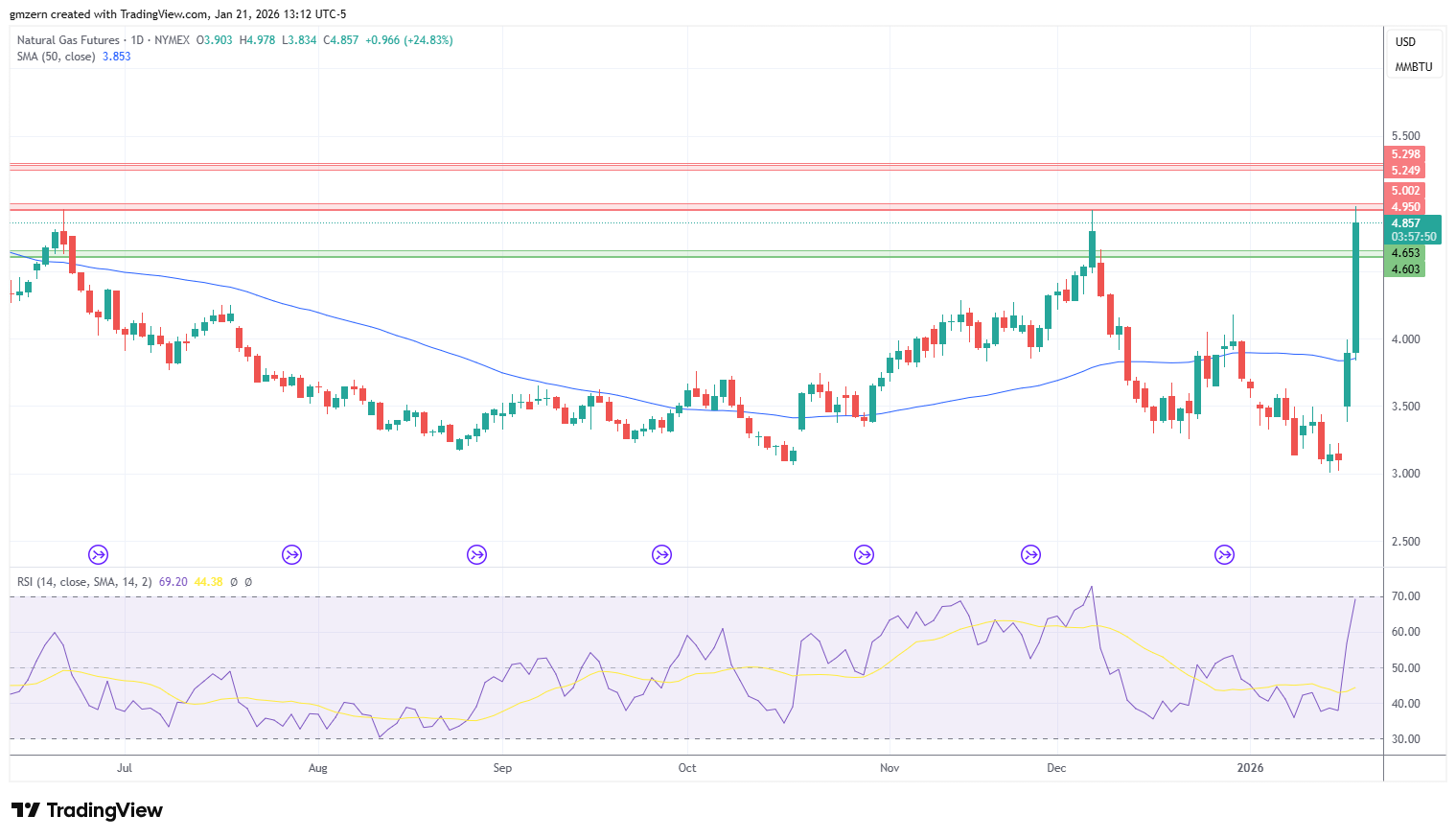Viewport: 1456px width, 839px height.
Task: Click the 2.500 price axis label
Action: 1406,542
